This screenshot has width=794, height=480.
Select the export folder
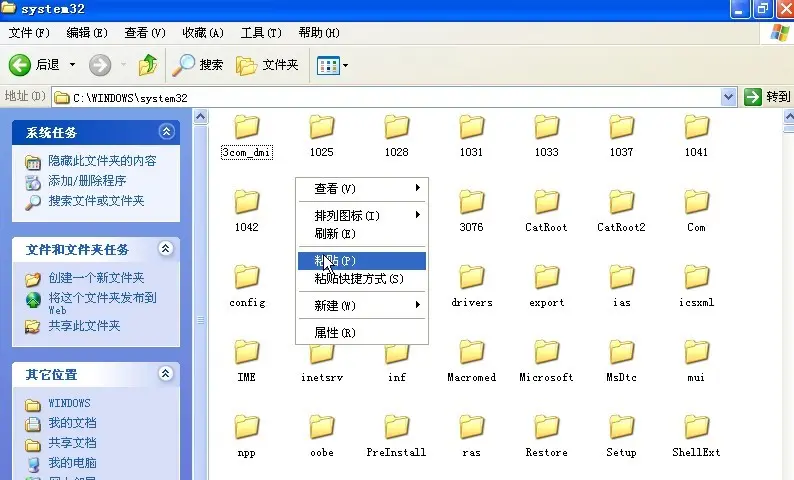[546, 286]
